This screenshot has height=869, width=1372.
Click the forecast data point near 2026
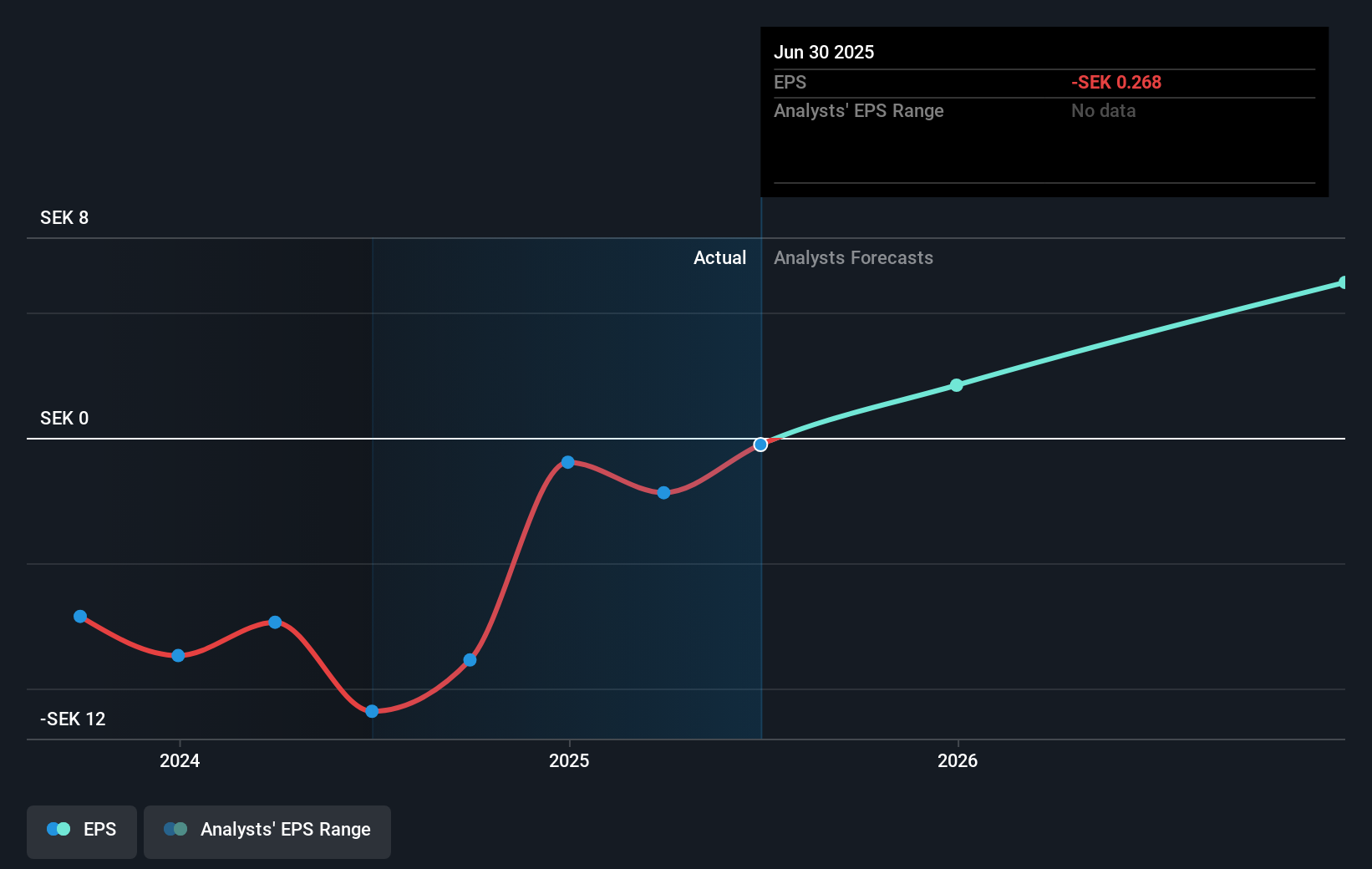956,385
